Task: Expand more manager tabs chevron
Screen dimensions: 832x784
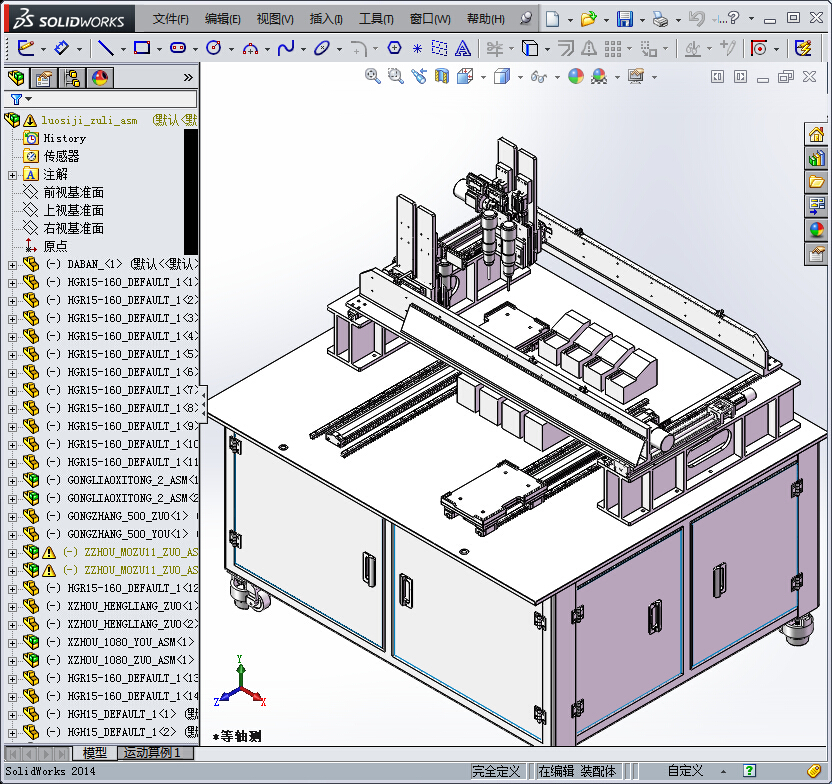Action: (188, 77)
